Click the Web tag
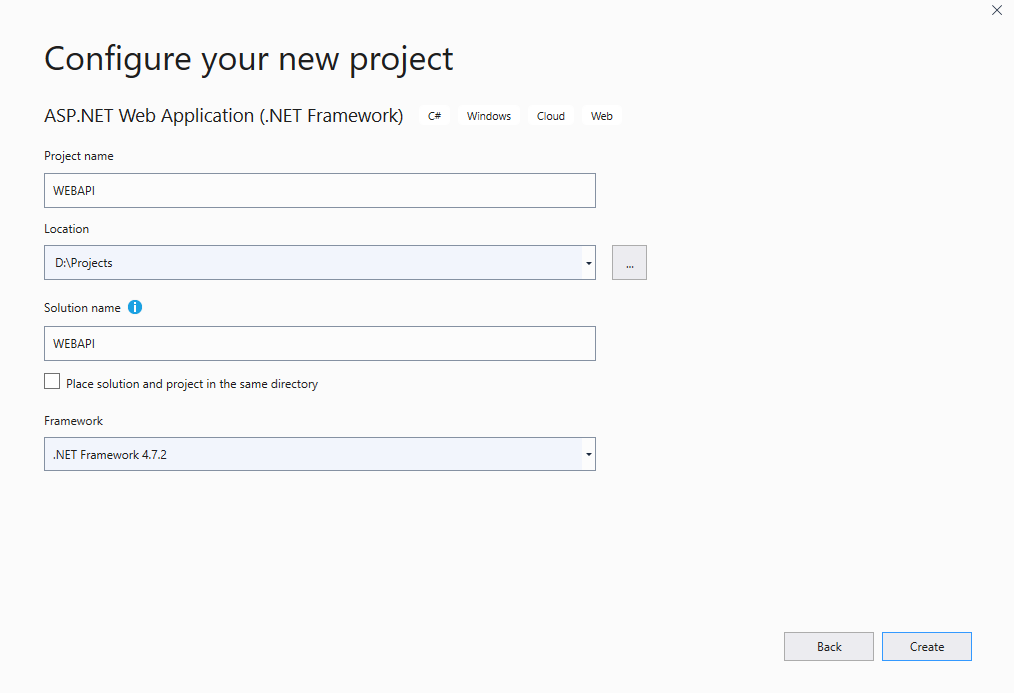 pyautogui.click(x=602, y=116)
